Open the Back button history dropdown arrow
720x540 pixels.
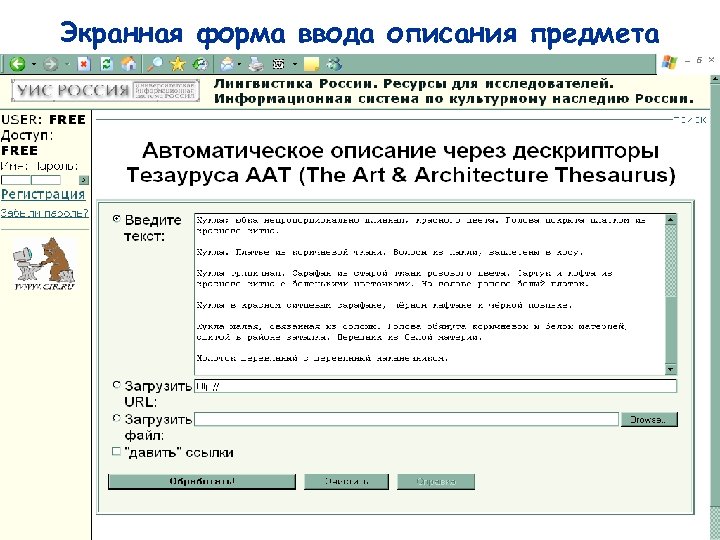(x=34, y=64)
